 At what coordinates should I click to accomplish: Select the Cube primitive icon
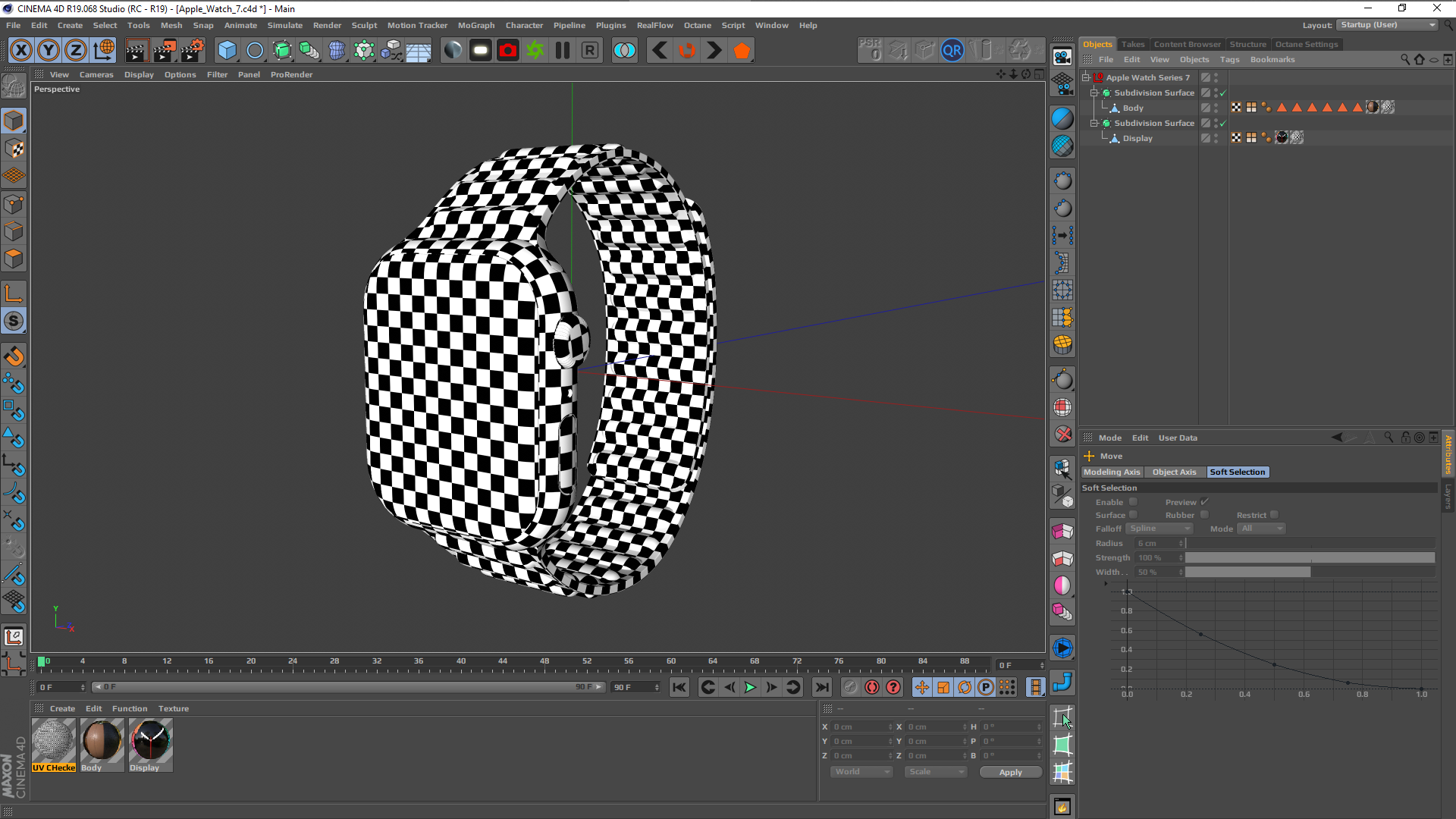coord(227,51)
